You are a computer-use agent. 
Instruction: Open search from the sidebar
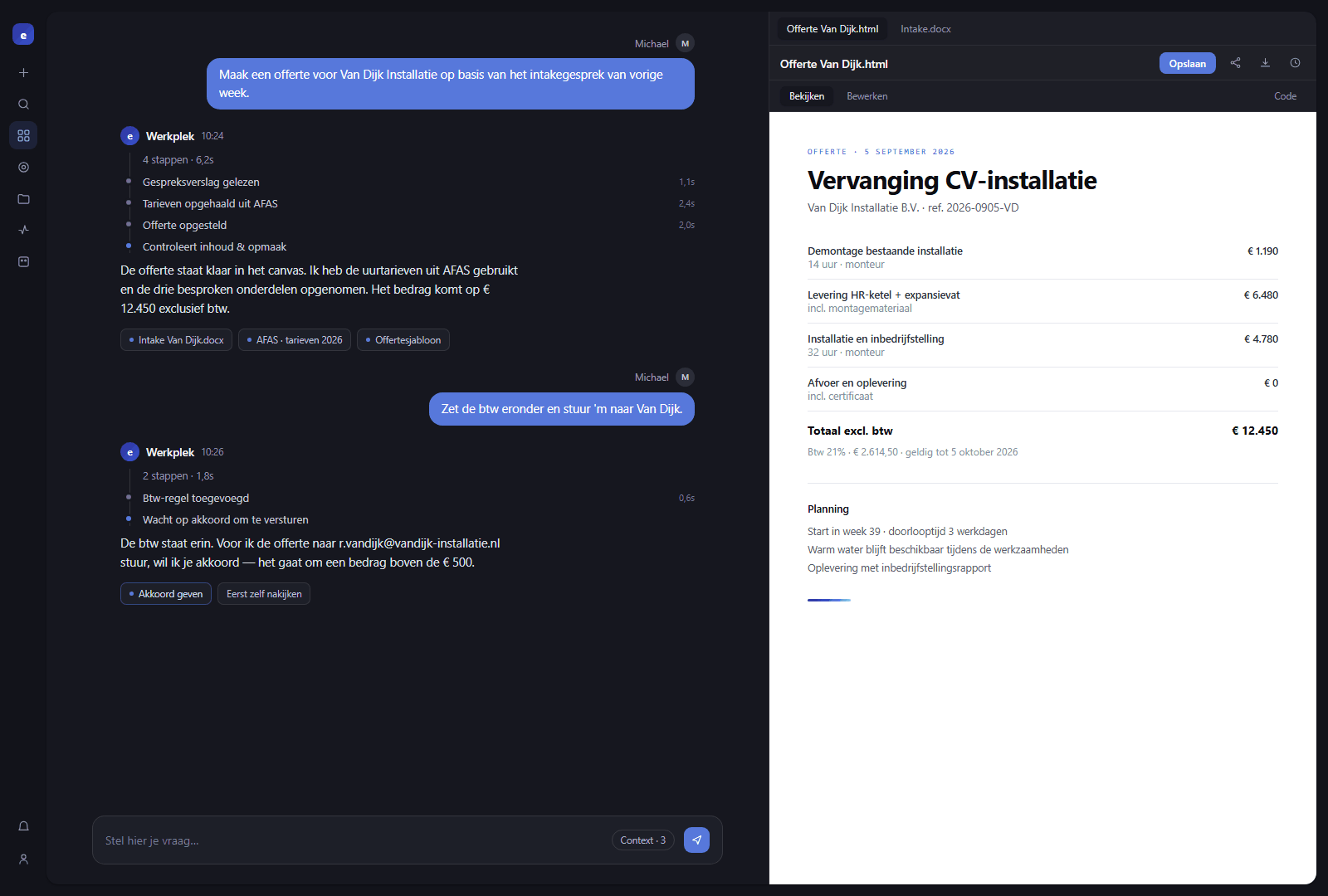click(23, 105)
